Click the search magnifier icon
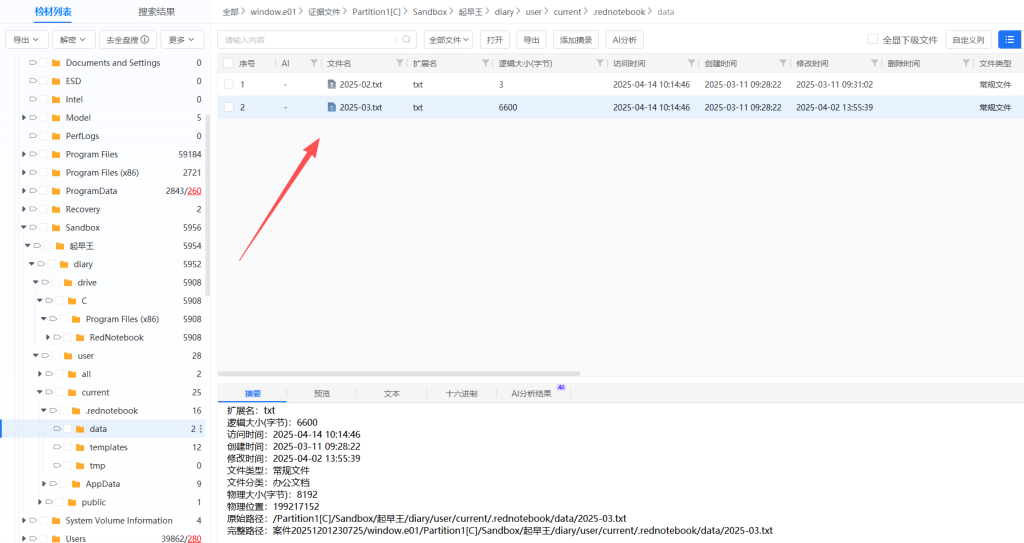This screenshot has height=543, width=1024. (x=406, y=40)
